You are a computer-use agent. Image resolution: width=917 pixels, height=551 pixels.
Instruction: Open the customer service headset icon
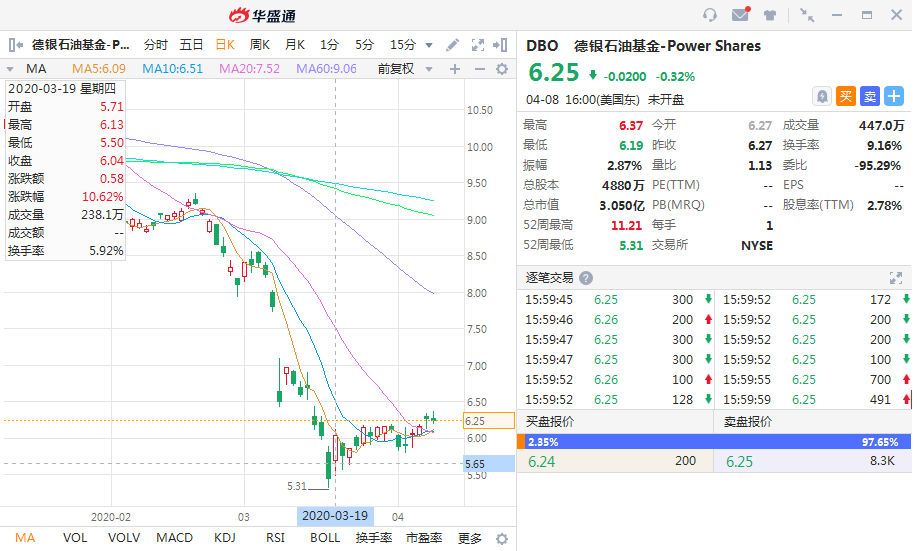coord(710,15)
